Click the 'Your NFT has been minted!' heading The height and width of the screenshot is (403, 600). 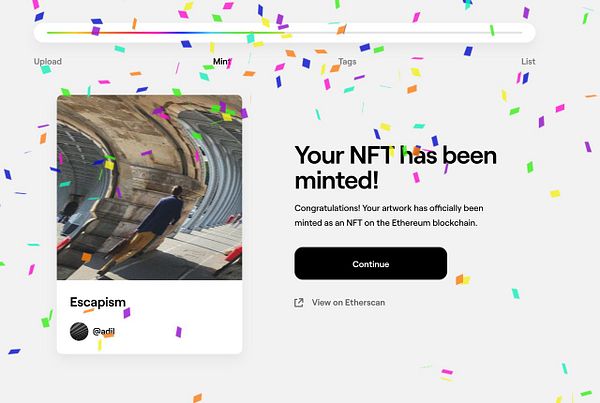(396, 167)
